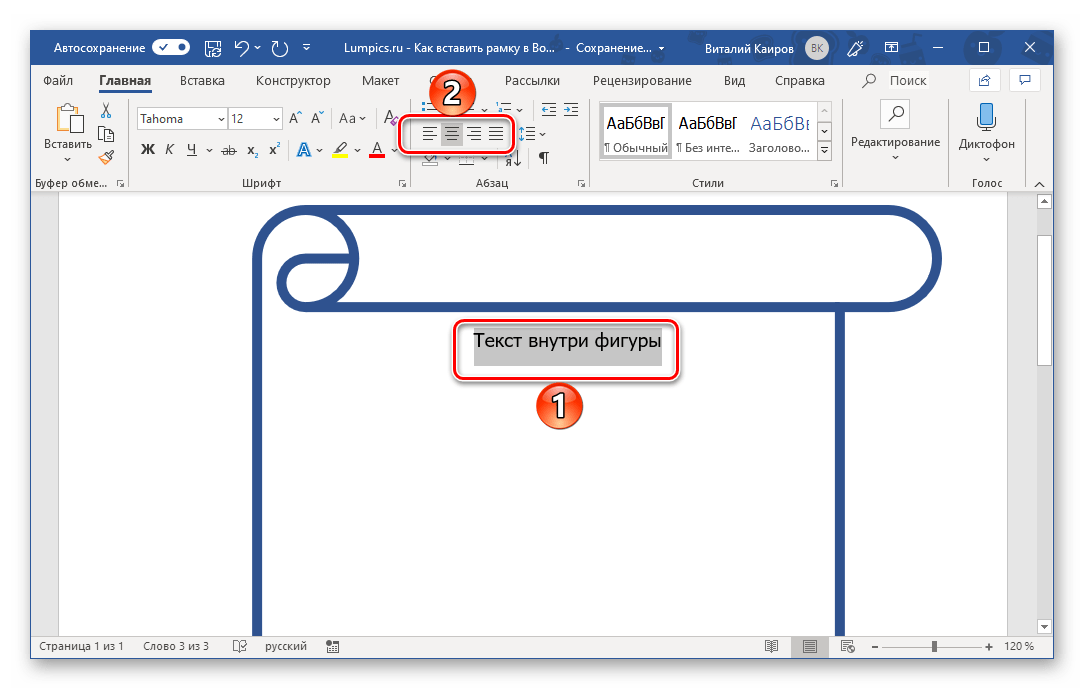The image size is (1084, 689).
Task: Open the Tahoma font name dropdown
Action: point(221,119)
